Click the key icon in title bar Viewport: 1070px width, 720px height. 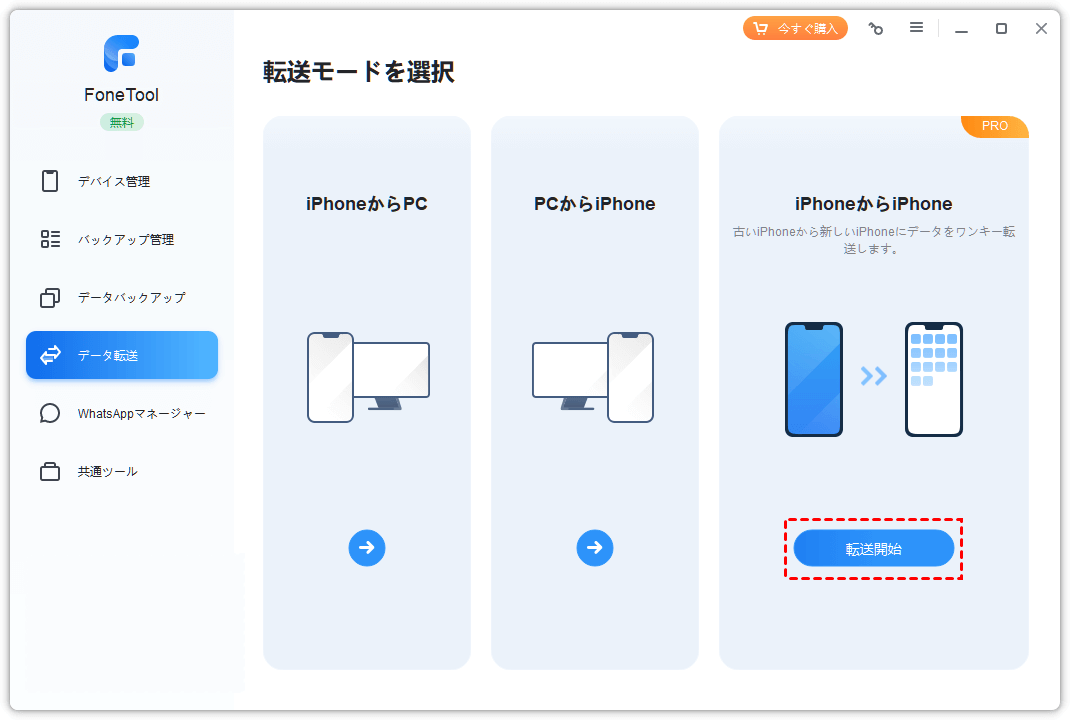pos(876,29)
